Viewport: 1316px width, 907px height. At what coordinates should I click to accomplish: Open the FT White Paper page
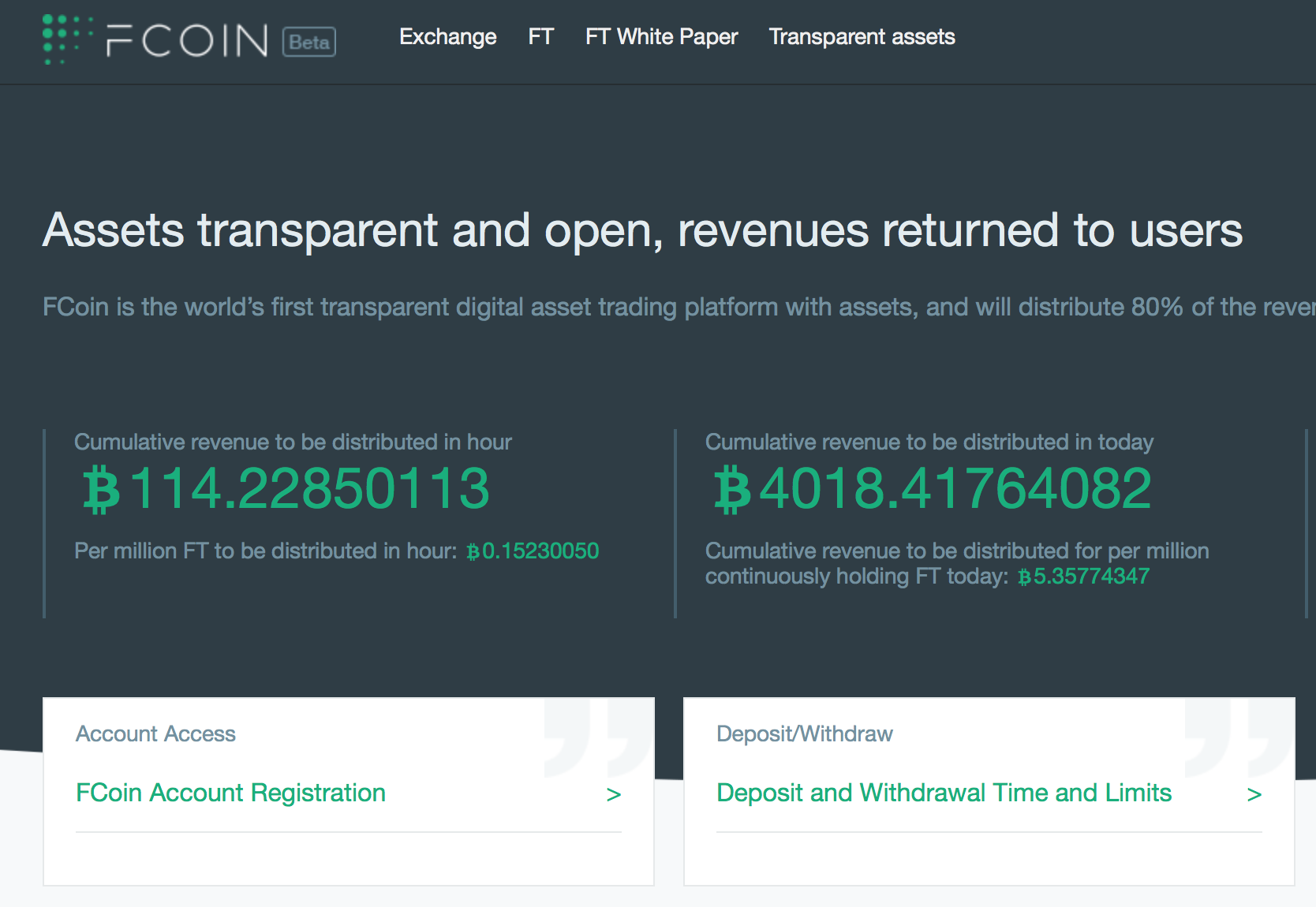661,37
